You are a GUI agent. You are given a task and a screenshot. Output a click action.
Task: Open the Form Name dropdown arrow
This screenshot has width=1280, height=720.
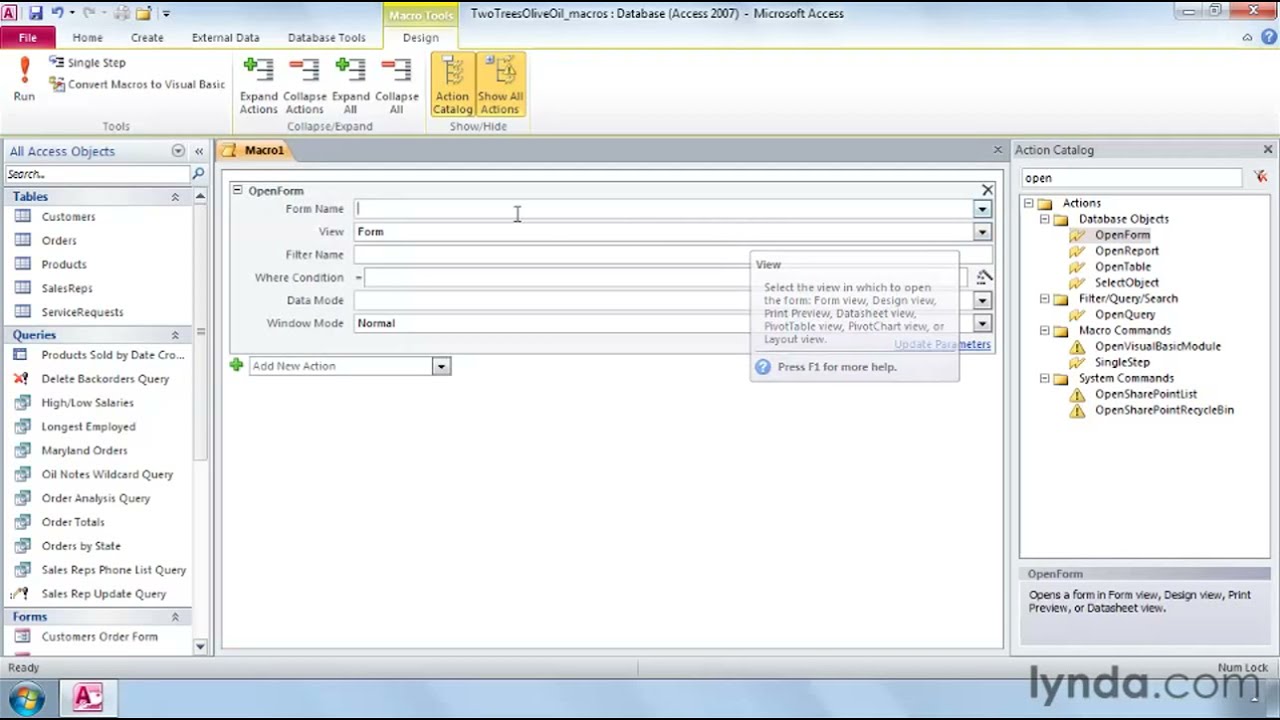click(x=982, y=209)
